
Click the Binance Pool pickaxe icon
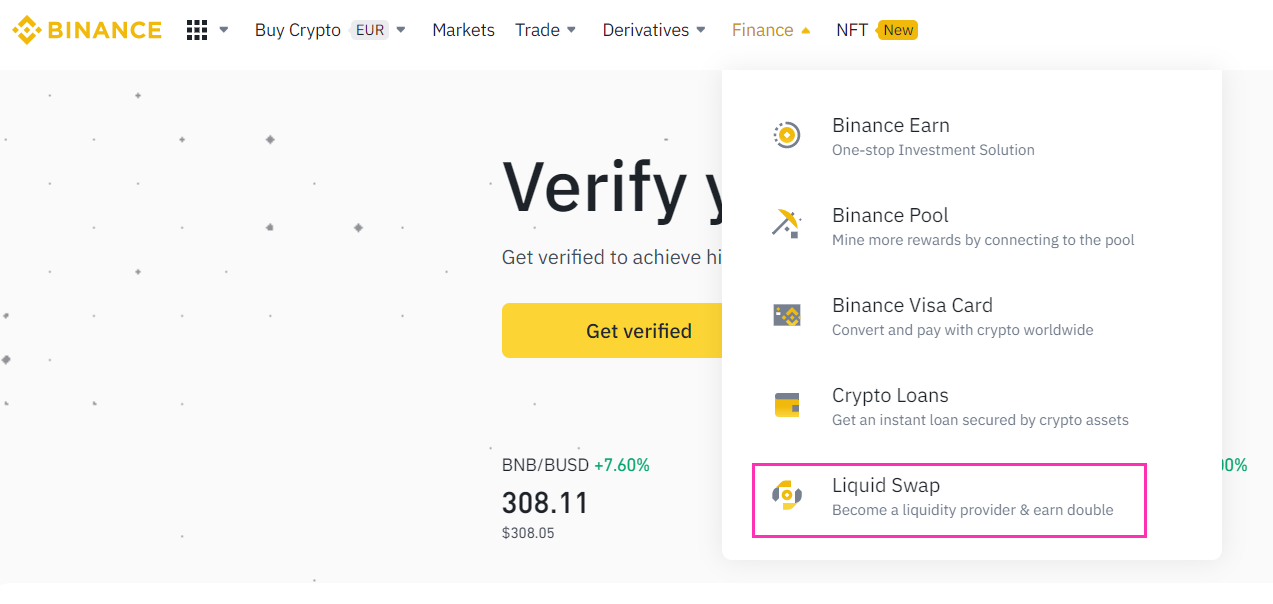787,223
